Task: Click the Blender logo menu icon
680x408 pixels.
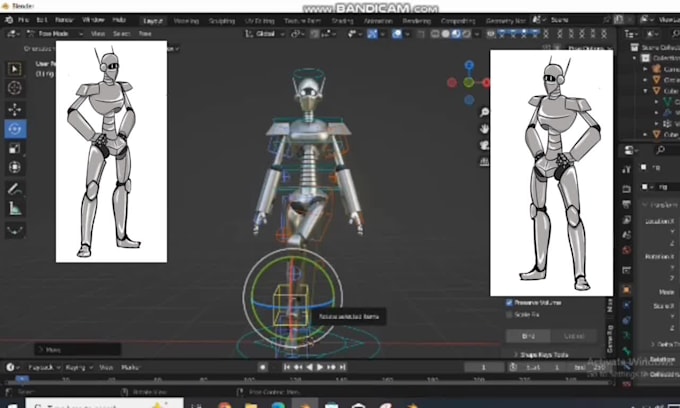Action: click(9, 20)
